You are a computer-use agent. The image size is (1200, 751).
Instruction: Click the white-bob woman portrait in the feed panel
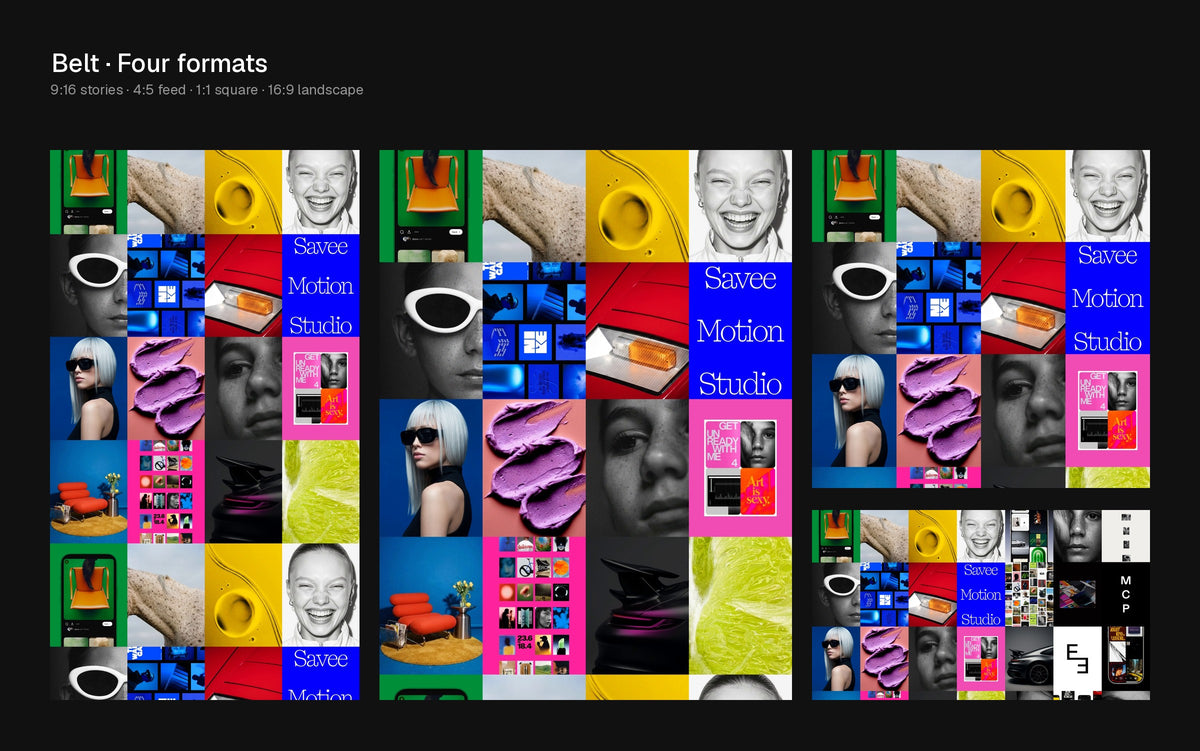[431, 468]
